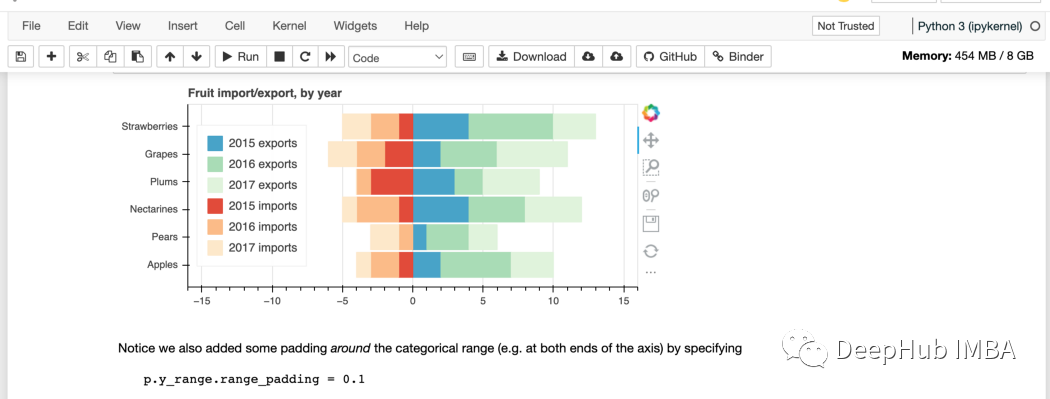Image resolution: width=1050 pixels, height=399 pixels.
Task: Move selected cell down arrow
Action: coord(196,57)
